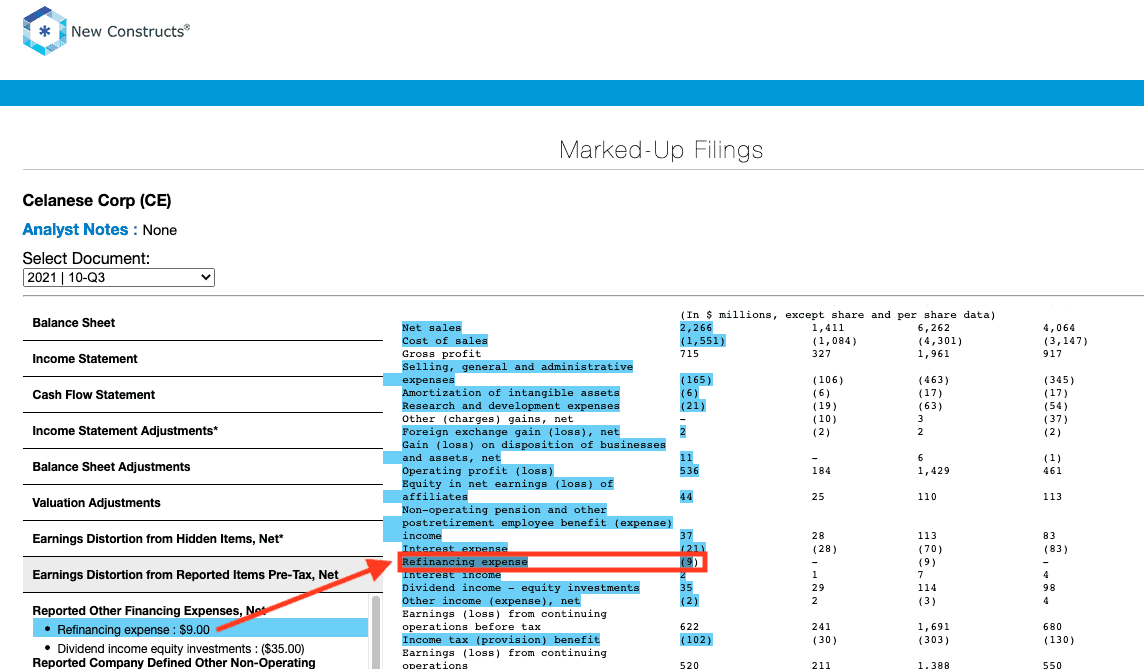The height and width of the screenshot is (669, 1144).
Task: Click Research and development expenses line
Action: click(x=511, y=406)
